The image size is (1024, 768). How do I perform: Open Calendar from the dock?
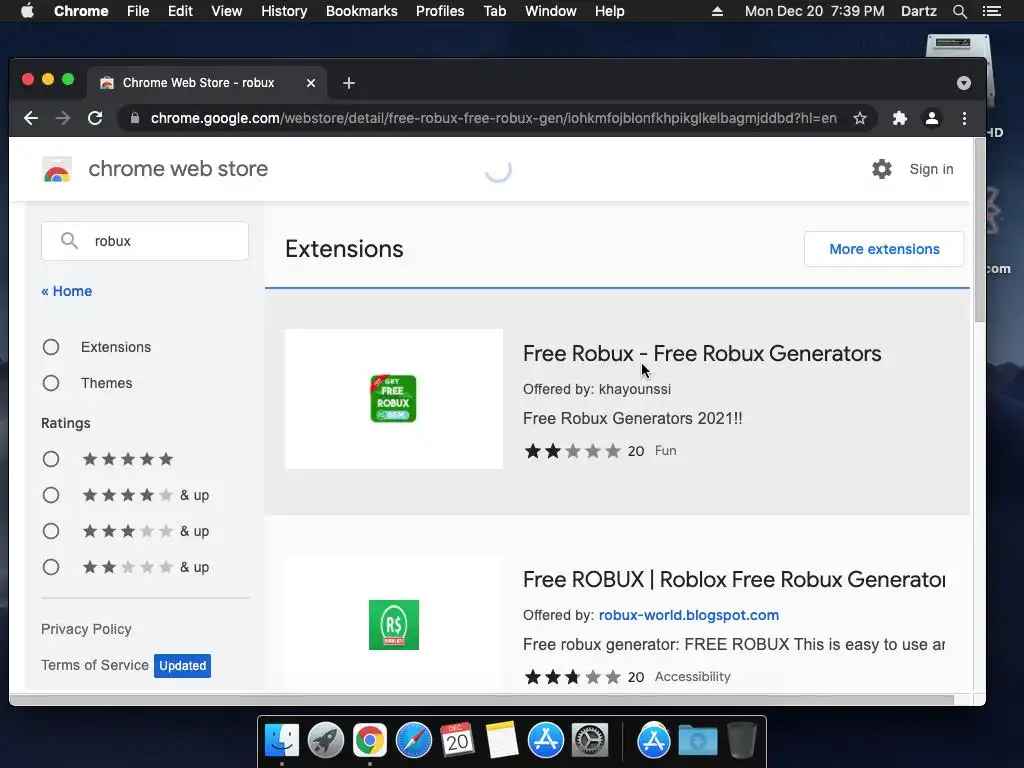pos(457,741)
